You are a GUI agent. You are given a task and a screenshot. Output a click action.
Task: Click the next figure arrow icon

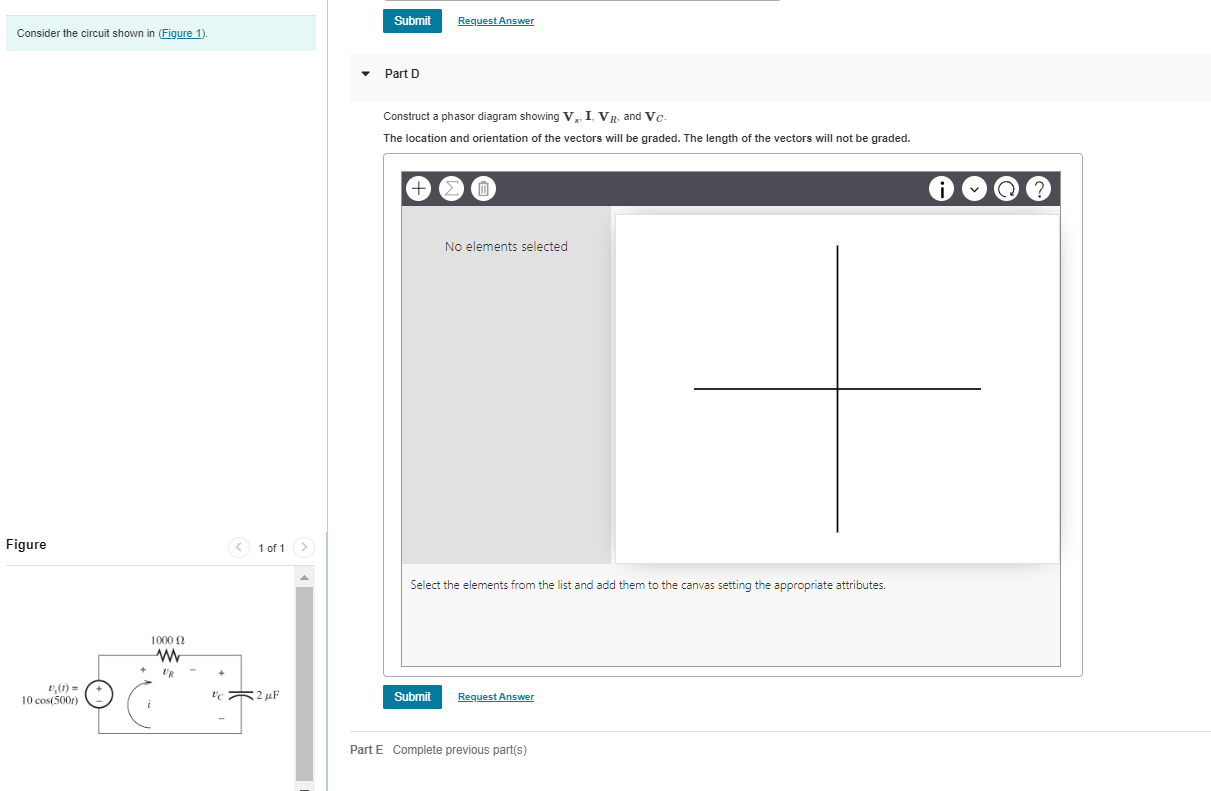click(x=304, y=547)
